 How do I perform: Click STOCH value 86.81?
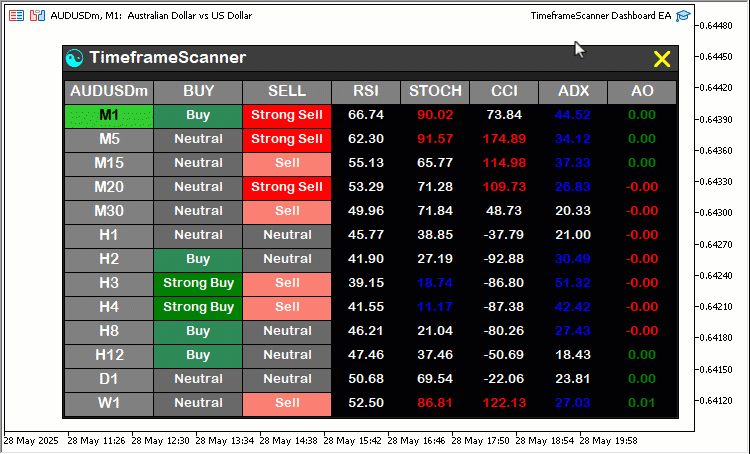(x=435, y=403)
